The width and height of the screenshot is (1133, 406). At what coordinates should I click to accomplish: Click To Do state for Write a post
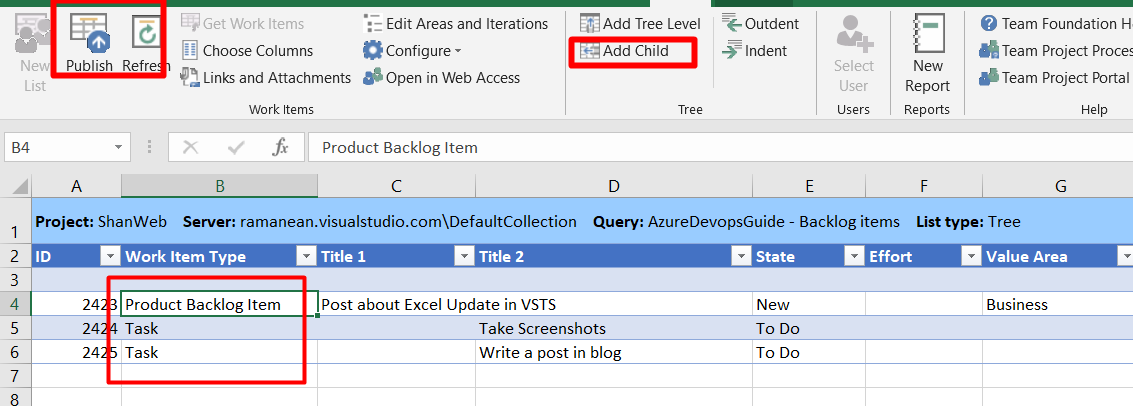pos(809,353)
